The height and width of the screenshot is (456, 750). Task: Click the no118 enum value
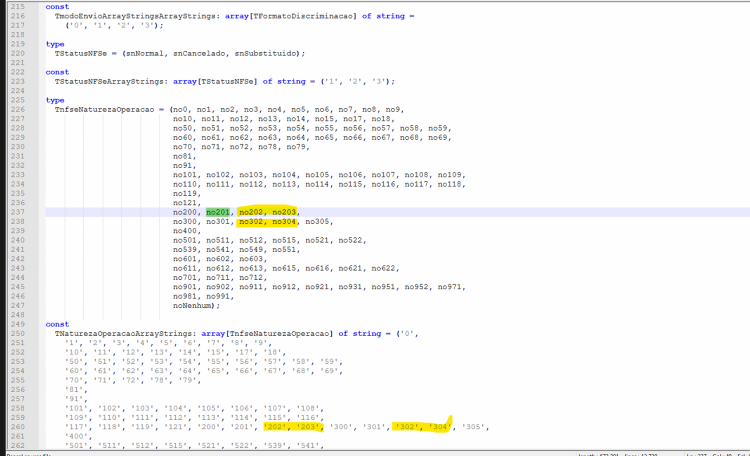(x=450, y=184)
